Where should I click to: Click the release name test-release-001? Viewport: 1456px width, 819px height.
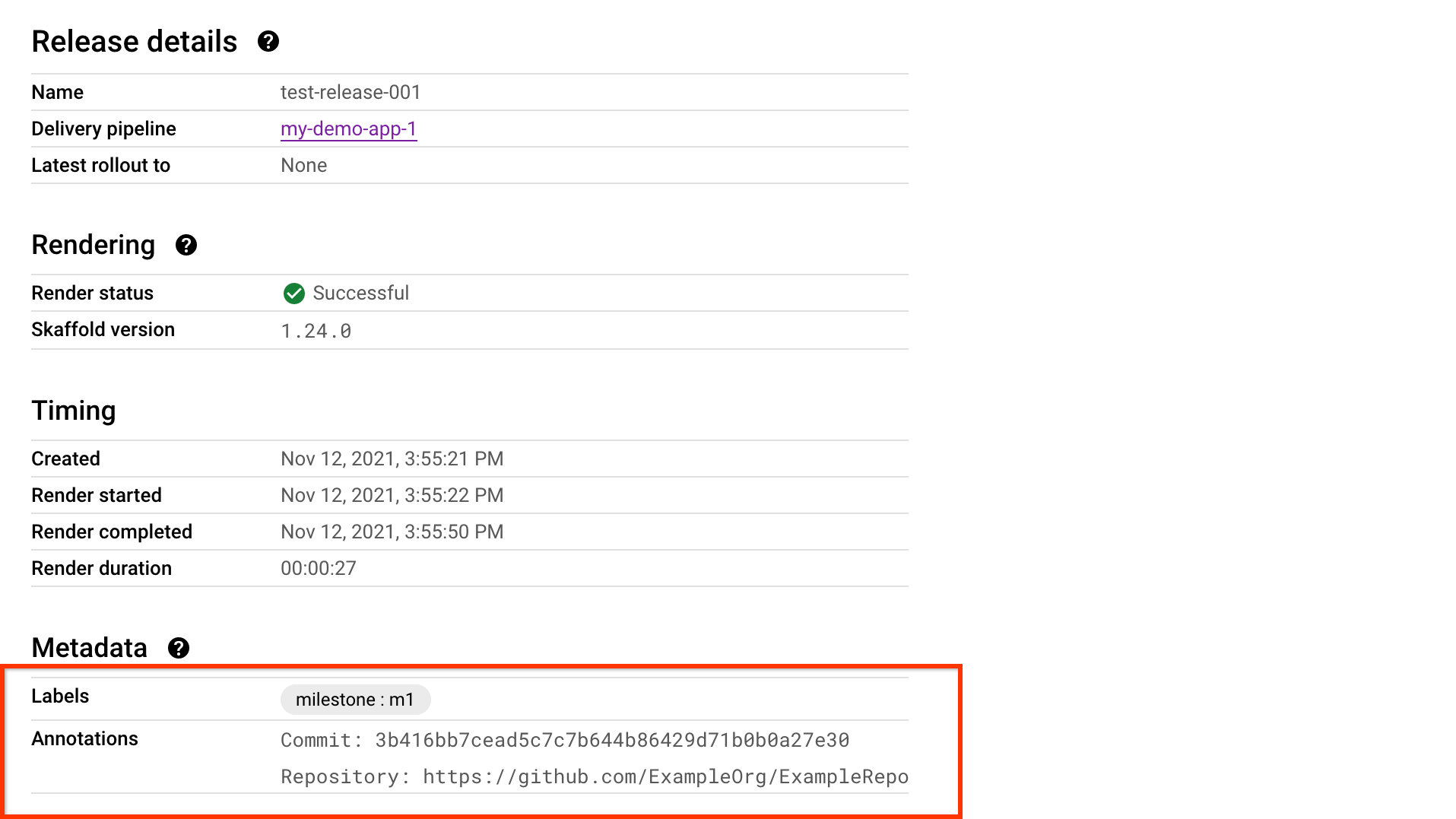[x=350, y=92]
